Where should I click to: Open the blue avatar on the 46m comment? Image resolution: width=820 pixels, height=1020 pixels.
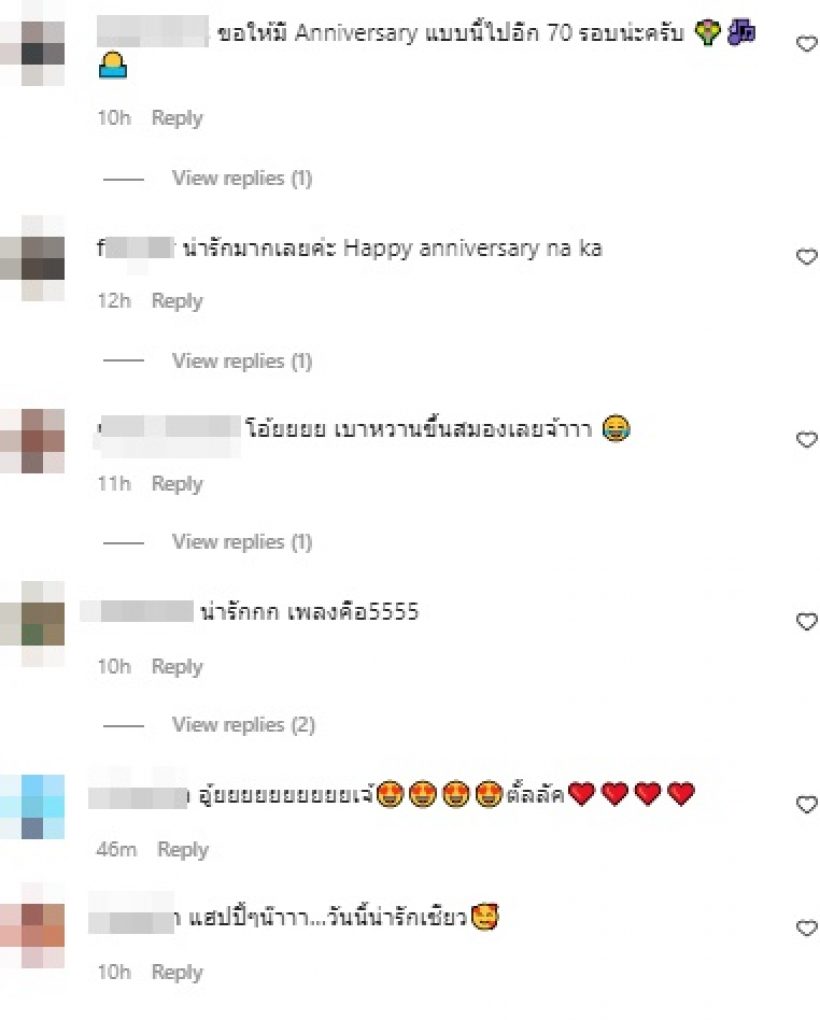[33, 807]
